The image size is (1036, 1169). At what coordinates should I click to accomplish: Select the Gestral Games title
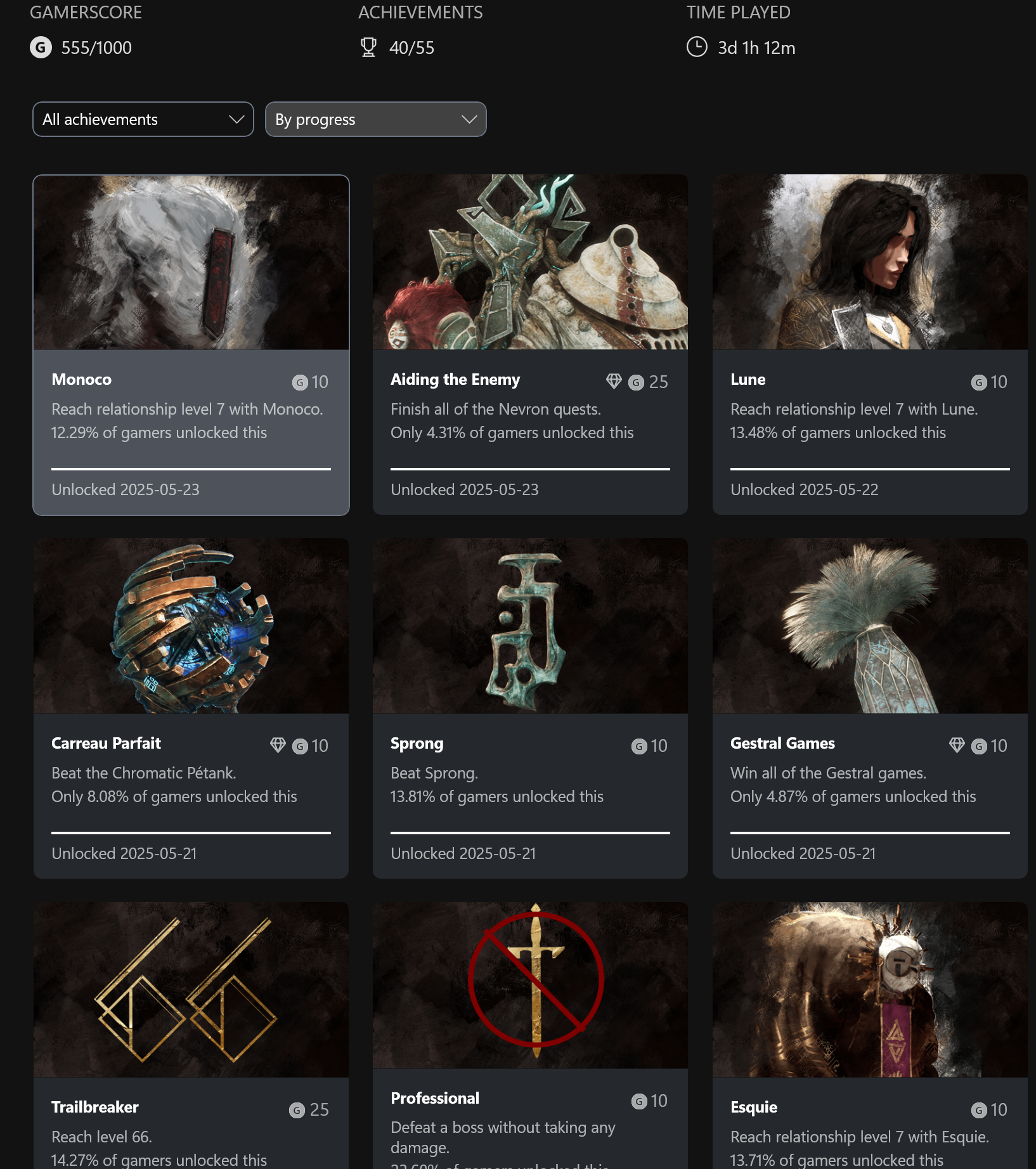coord(782,743)
